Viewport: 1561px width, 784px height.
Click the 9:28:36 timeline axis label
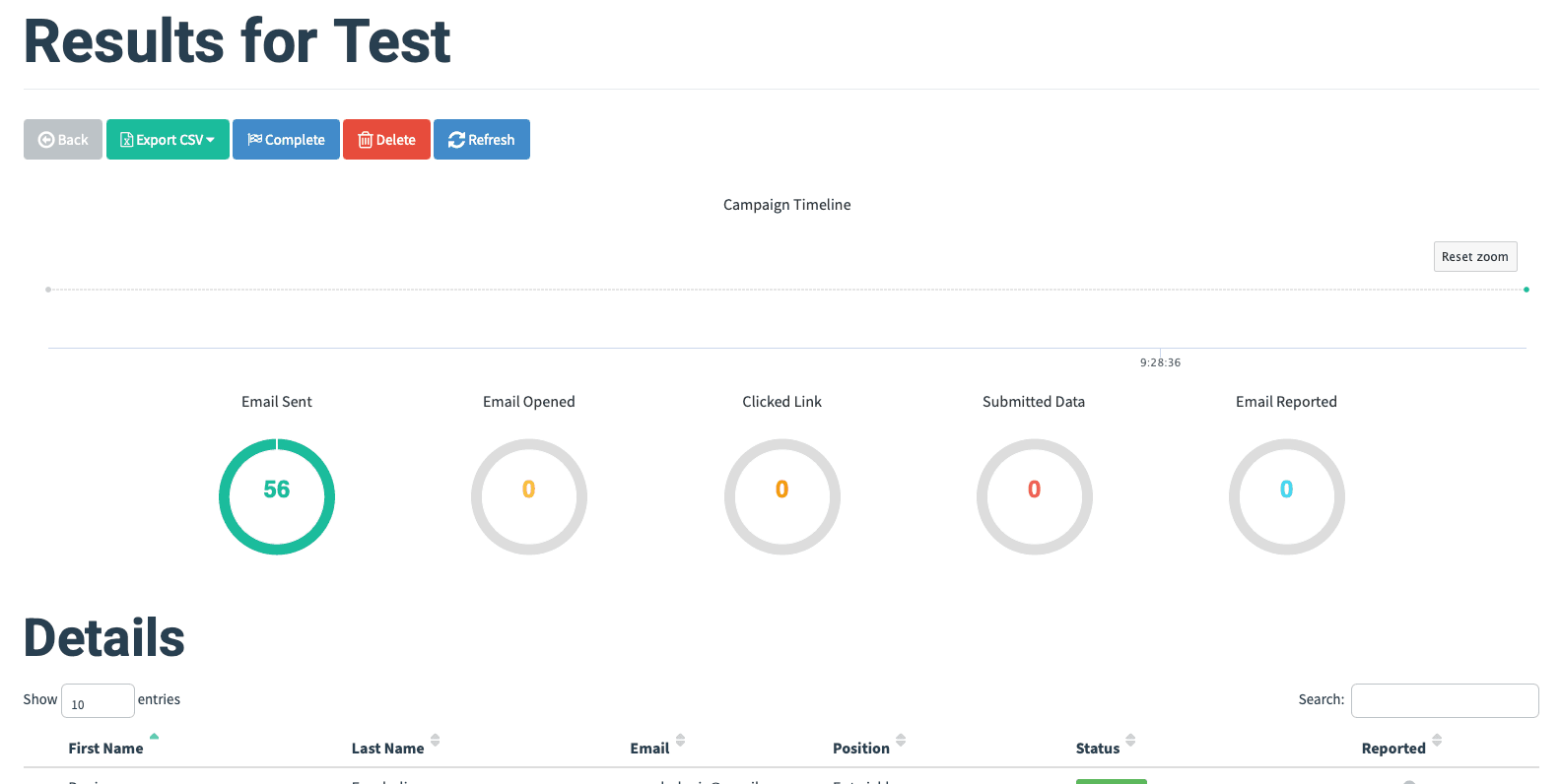click(1161, 362)
